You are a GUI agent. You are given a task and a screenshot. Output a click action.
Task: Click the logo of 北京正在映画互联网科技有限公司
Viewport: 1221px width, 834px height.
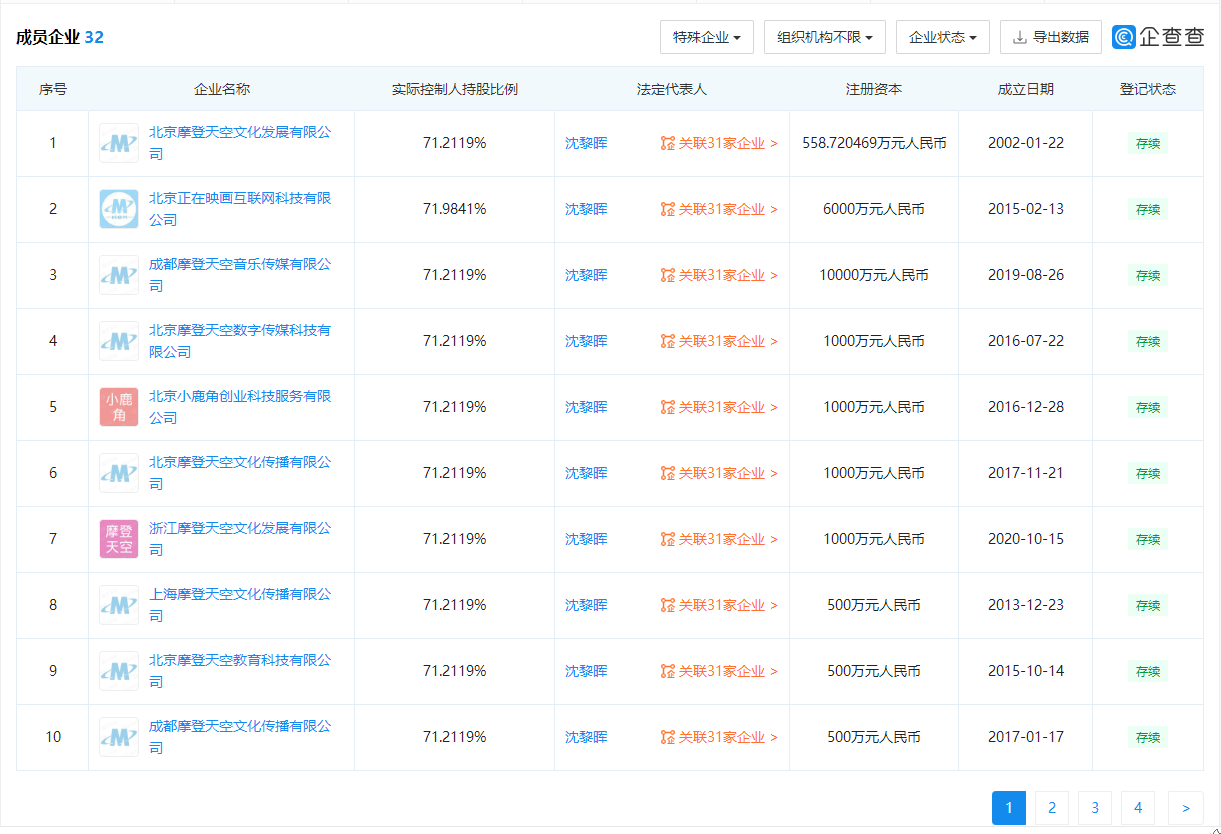(119, 209)
